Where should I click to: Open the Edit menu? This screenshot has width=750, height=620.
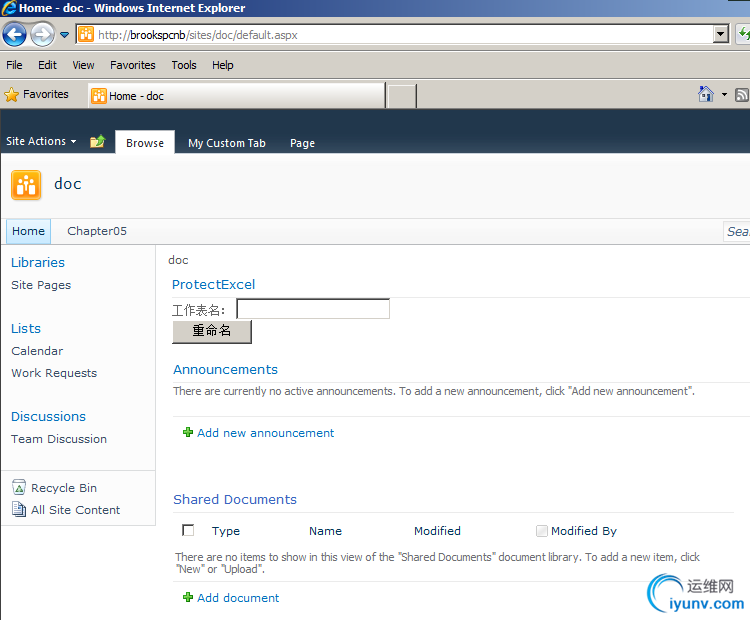click(47, 65)
